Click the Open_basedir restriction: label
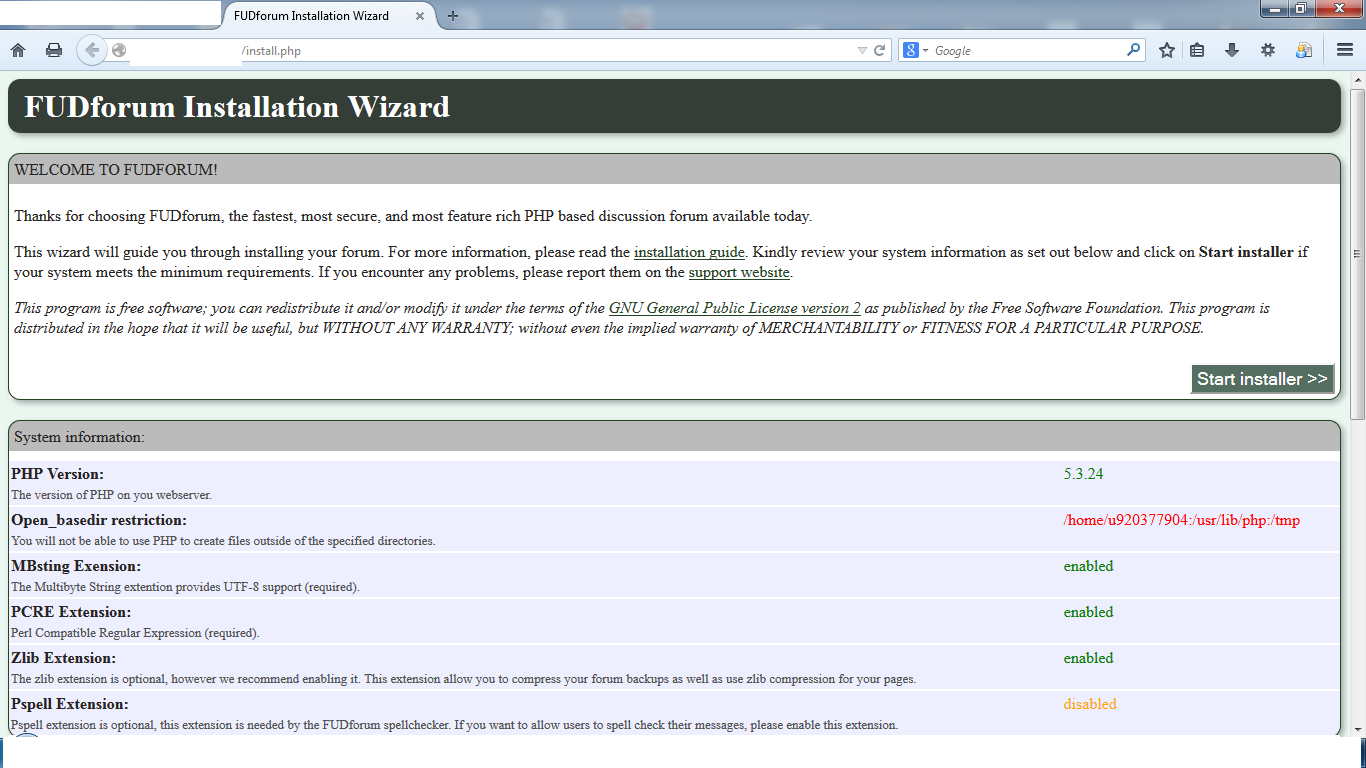The image size is (1366, 768). [x=99, y=520]
